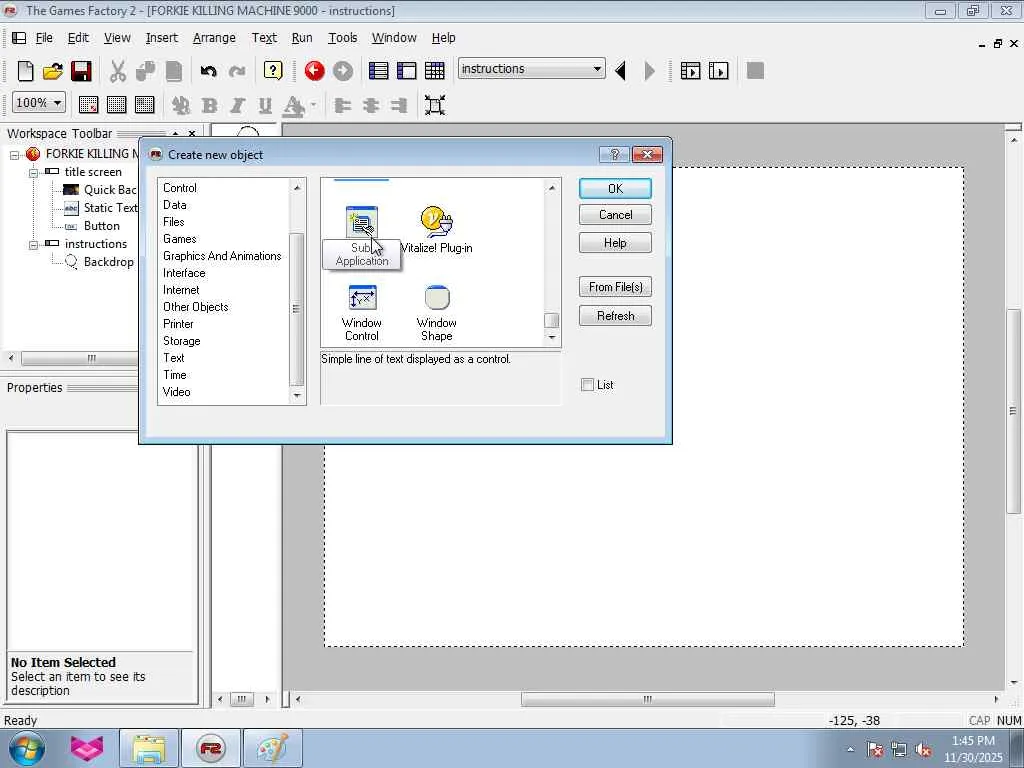
Task: Open the Frame editor icon
Action: [x=406, y=71]
